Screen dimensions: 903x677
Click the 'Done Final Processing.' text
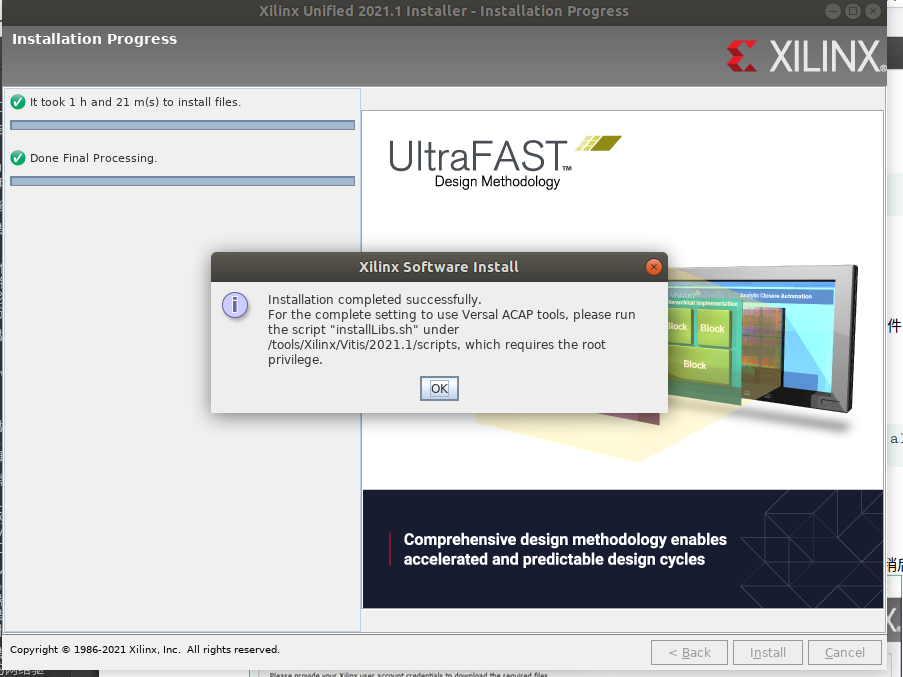(93, 158)
